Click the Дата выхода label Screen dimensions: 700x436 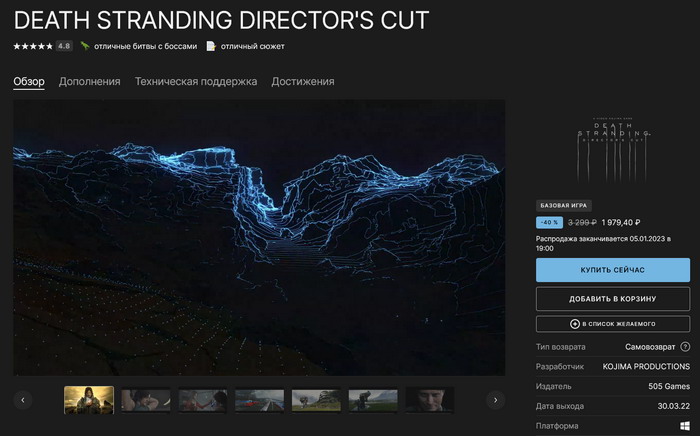coord(560,406)
